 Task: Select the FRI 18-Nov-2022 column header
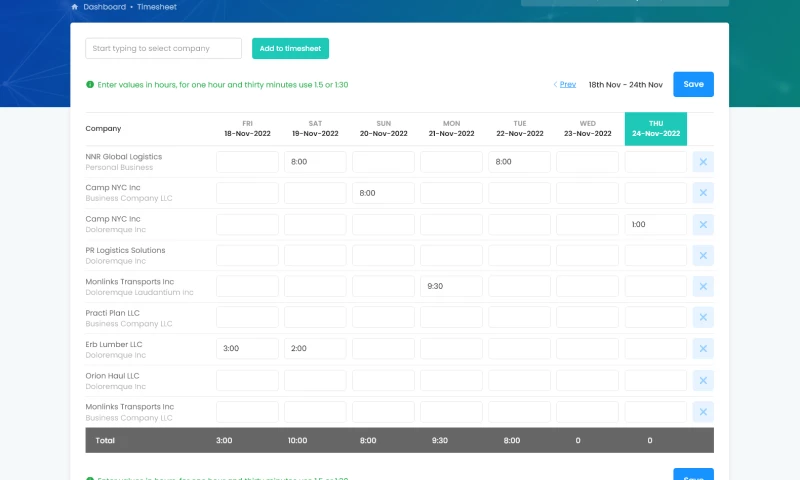pos(247,129)
